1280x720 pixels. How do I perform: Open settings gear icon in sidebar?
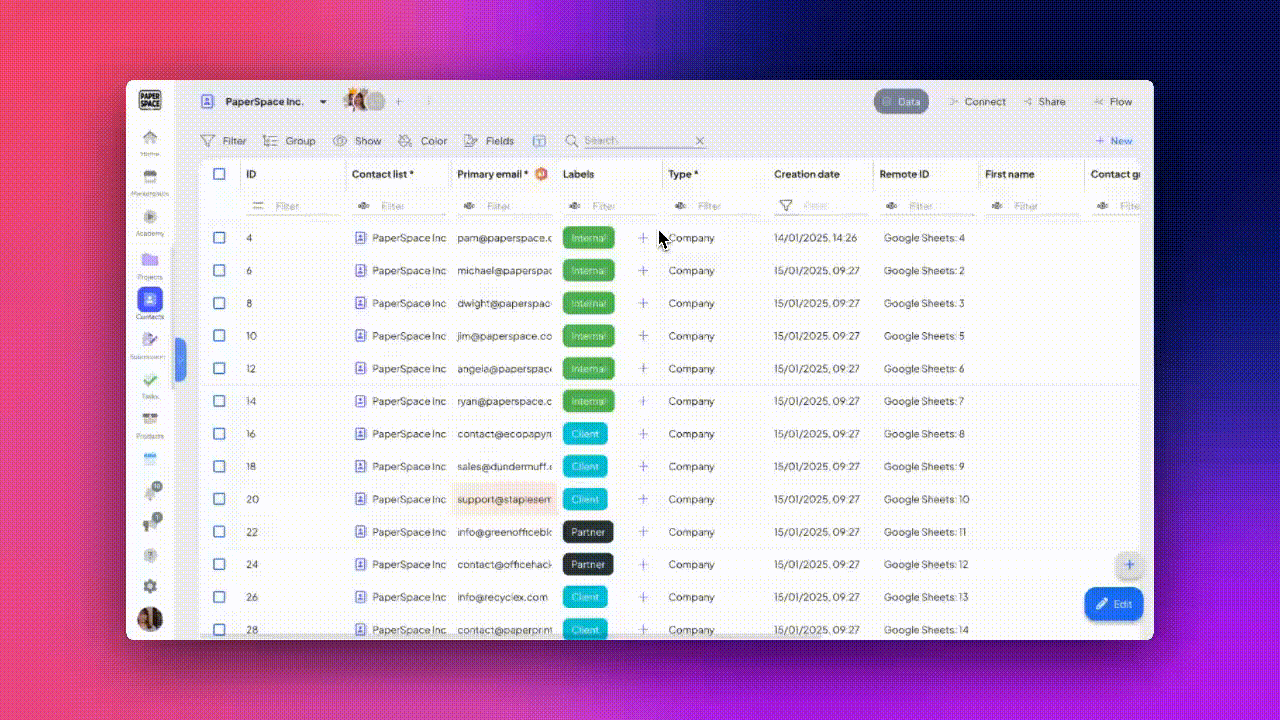150,586
